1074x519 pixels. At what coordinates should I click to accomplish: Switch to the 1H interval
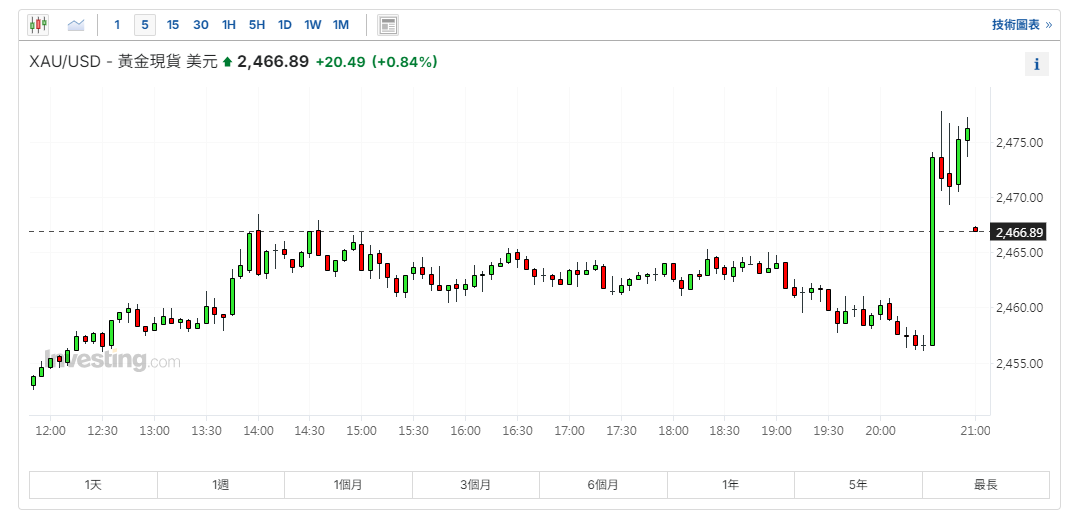[229, 25]
